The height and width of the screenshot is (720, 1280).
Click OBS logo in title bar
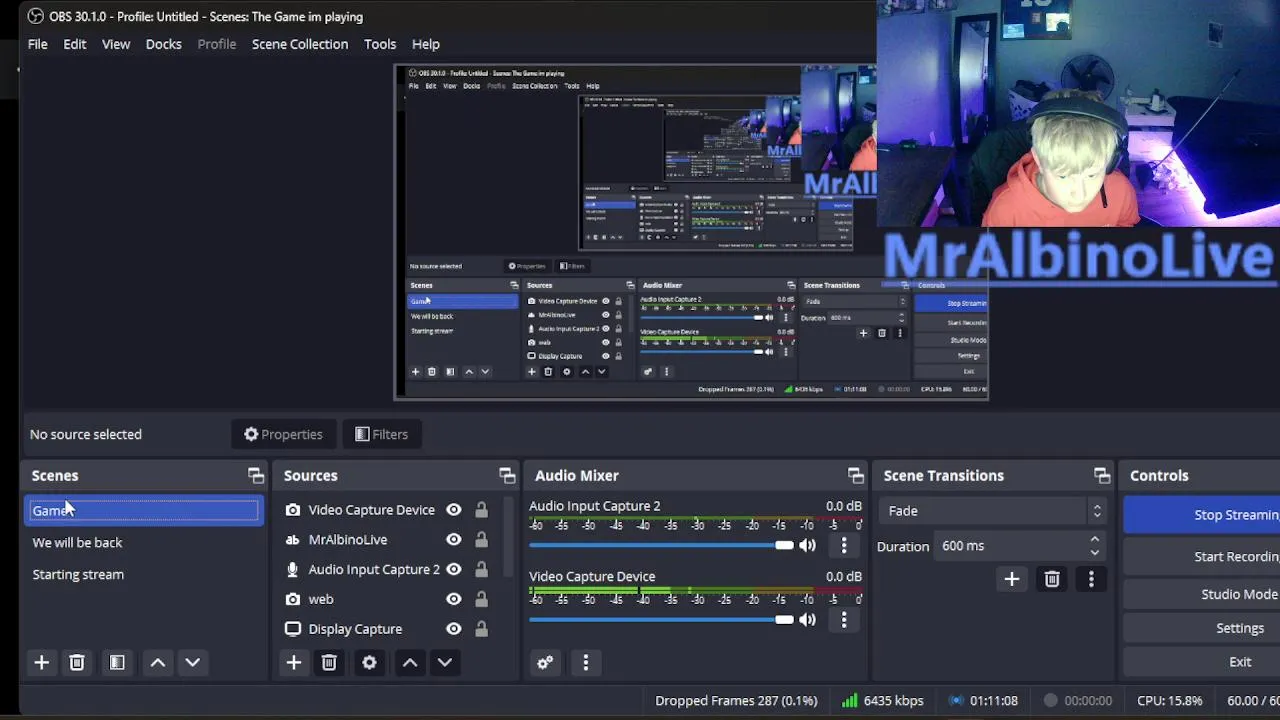(x=36, y=16)
